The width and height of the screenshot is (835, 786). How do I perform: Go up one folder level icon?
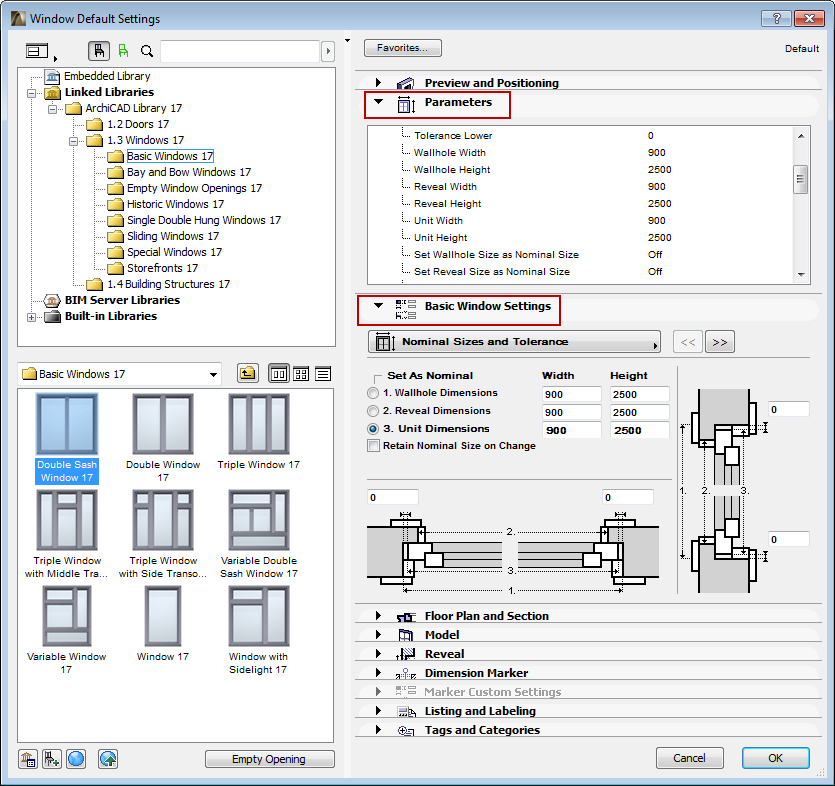tap(247, 374)
